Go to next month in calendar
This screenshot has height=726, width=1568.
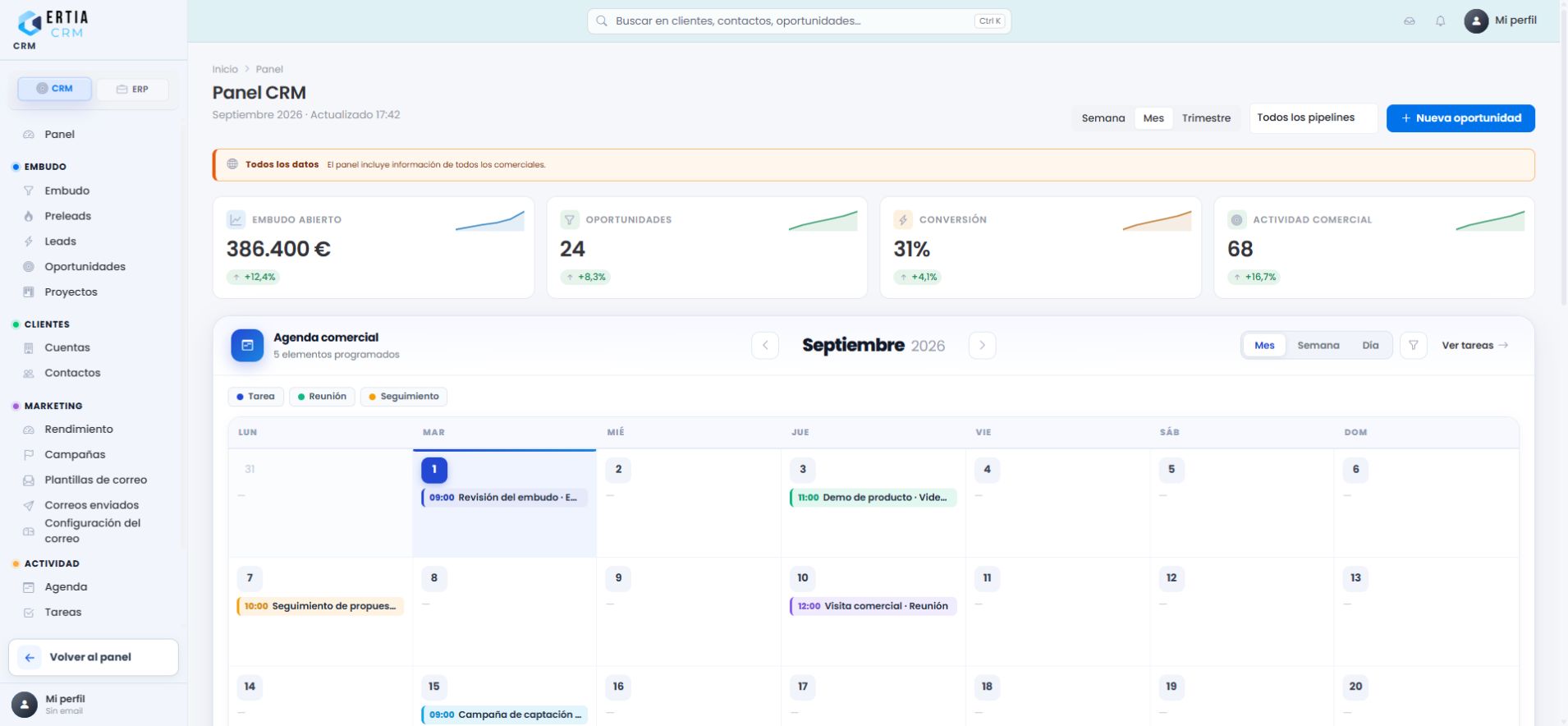983,346
